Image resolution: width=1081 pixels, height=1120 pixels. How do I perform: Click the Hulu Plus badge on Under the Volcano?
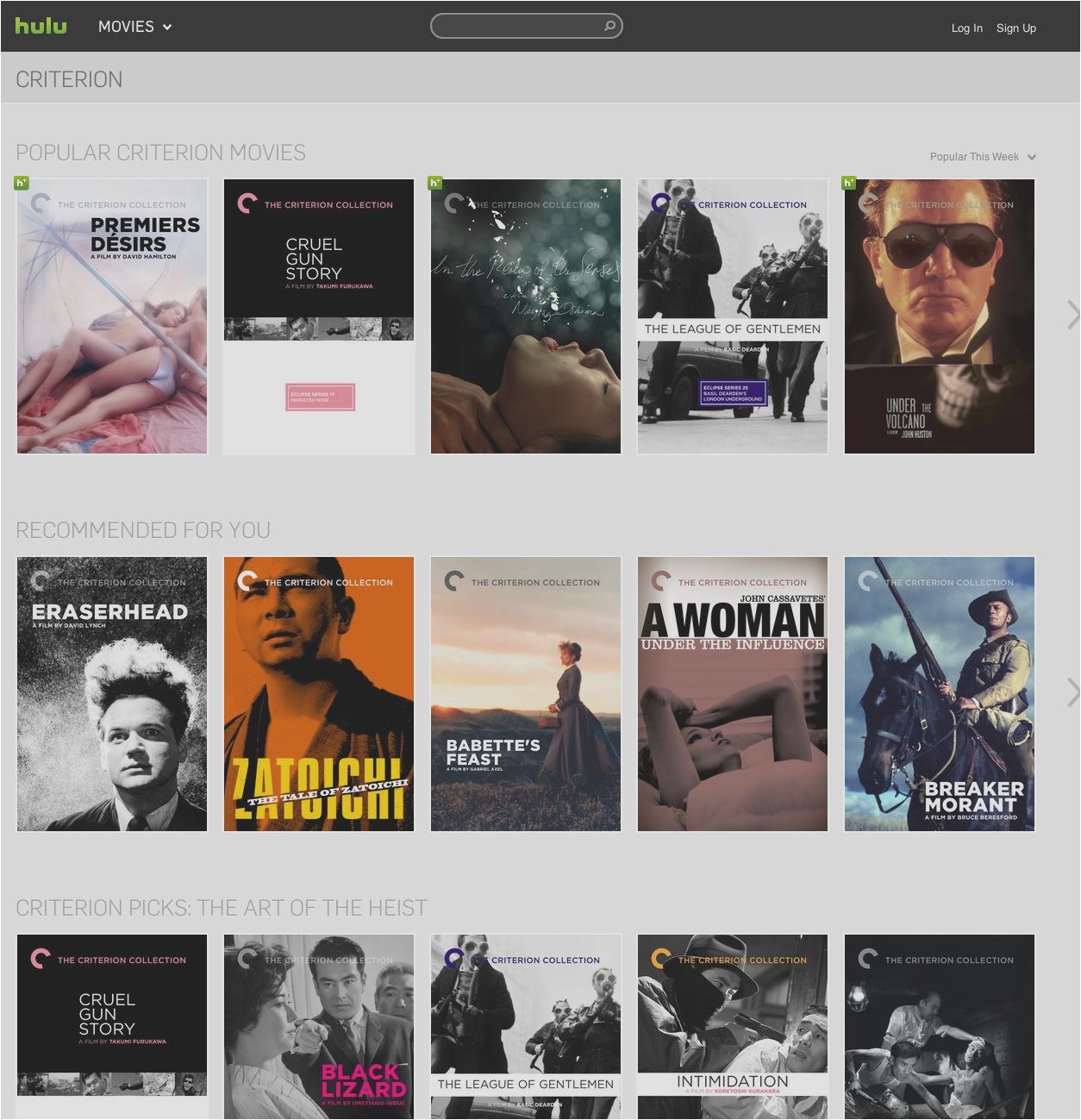pyautogui.click(x=849, y=182)
